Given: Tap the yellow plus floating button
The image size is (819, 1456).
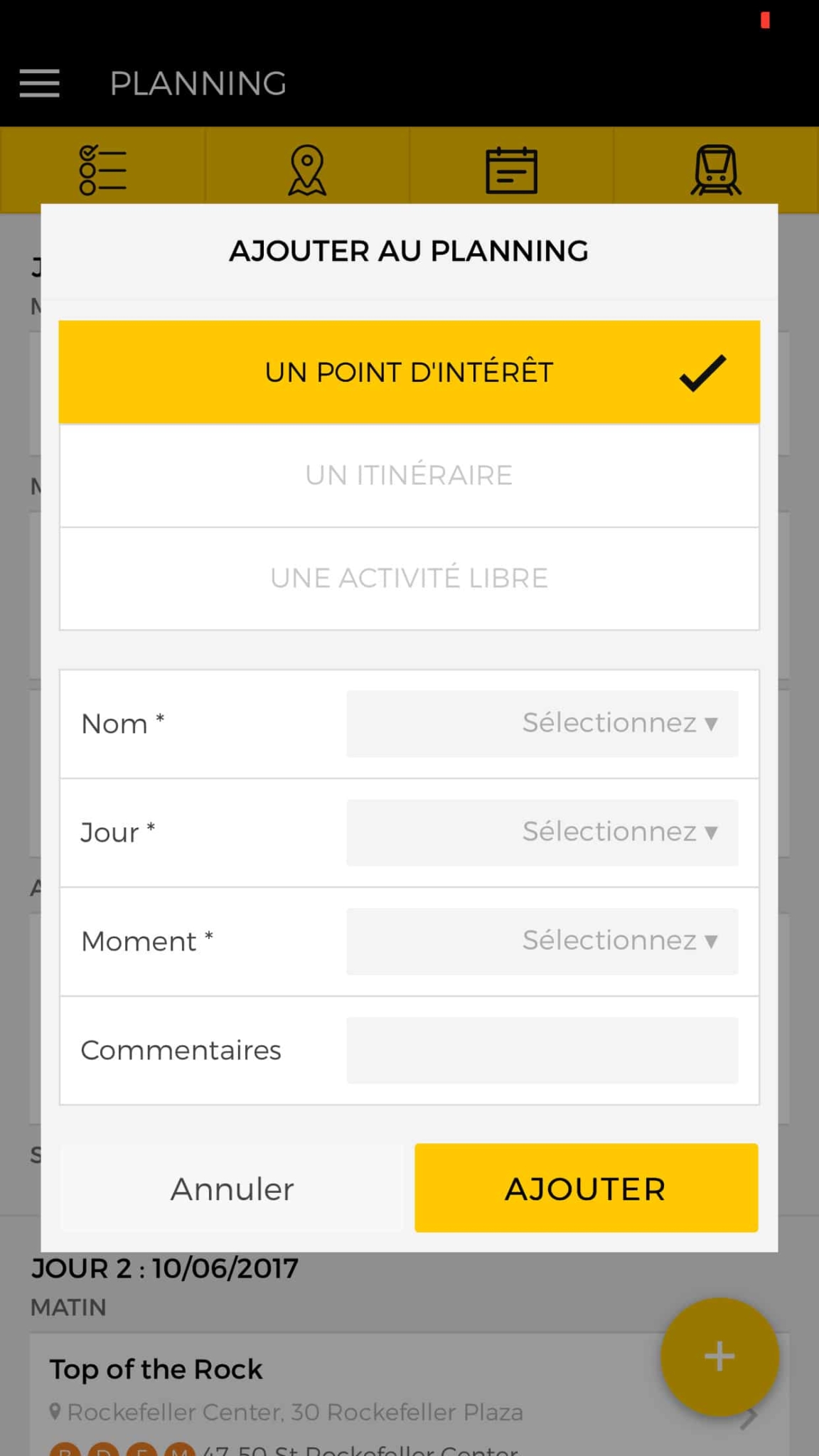Looking at the screenshot, I should click(x=719, y=1356).
